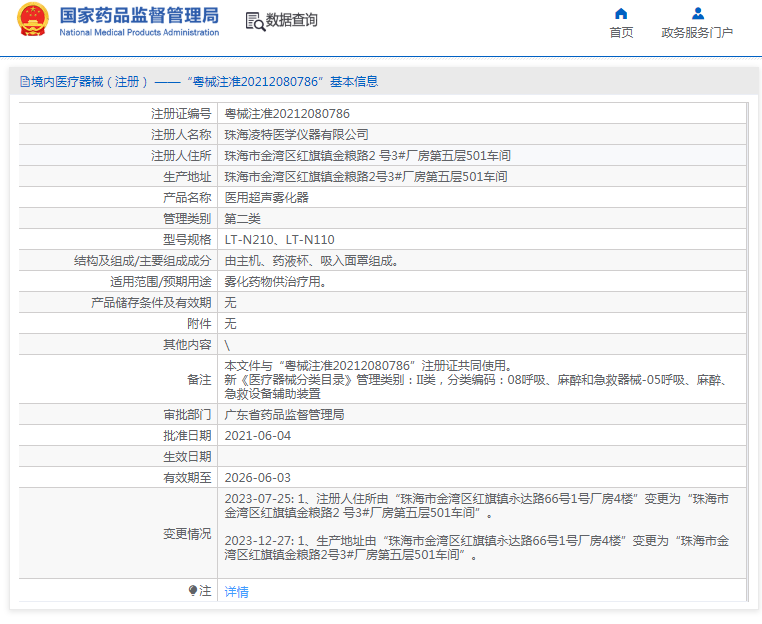Click the 变更情况 label
This screenshot has width=762, height=624.
(x=187, y=534)
